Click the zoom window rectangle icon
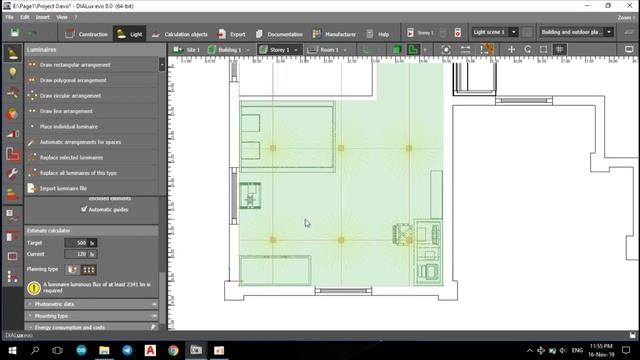 pyautogui.click(x=543, y=50)
